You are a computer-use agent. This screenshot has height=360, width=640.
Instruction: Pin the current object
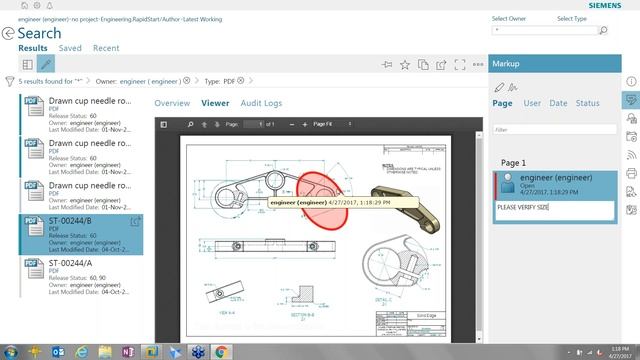[x=387, y=64]
